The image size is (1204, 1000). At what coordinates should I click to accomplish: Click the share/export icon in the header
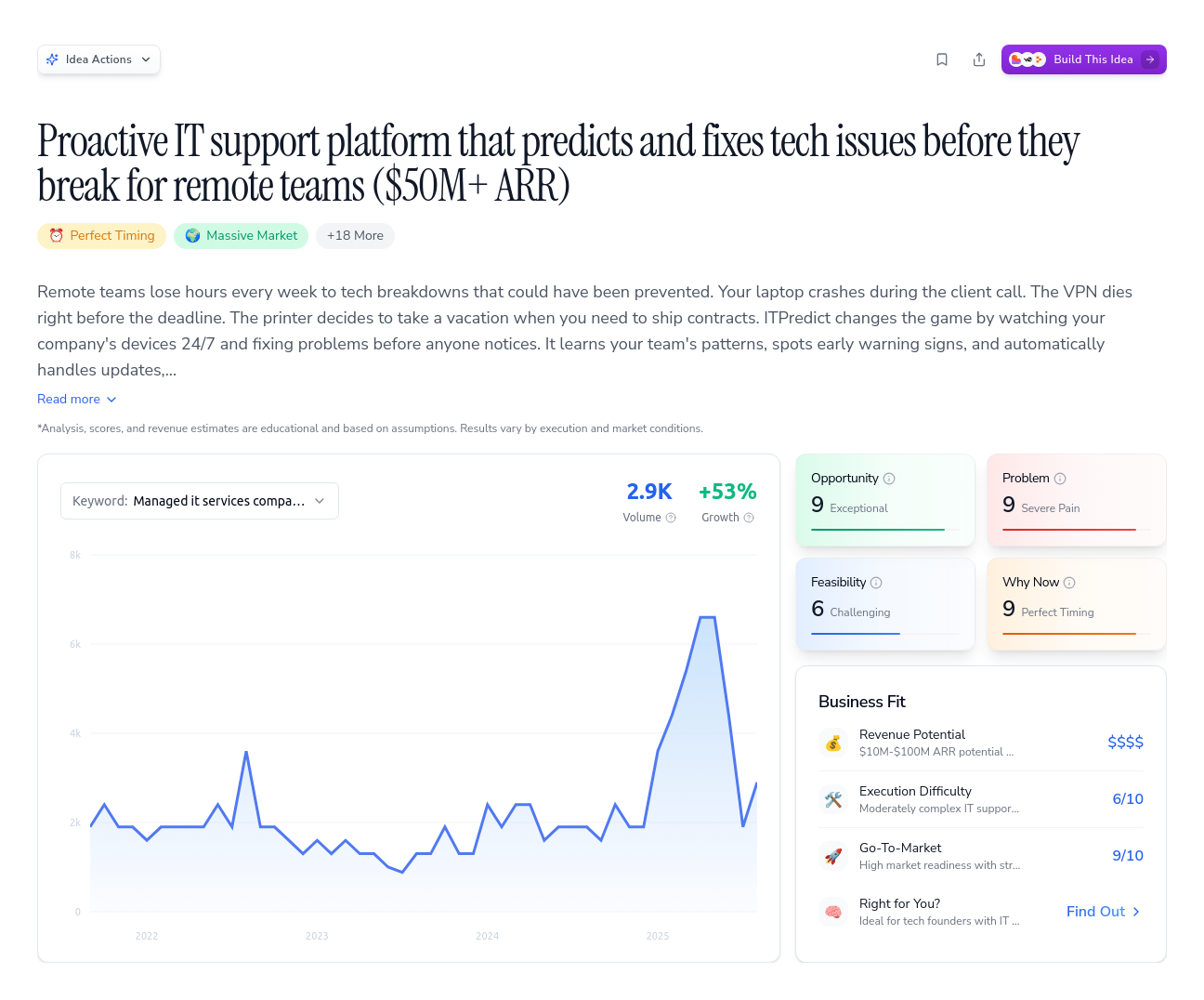click(979, 59)
